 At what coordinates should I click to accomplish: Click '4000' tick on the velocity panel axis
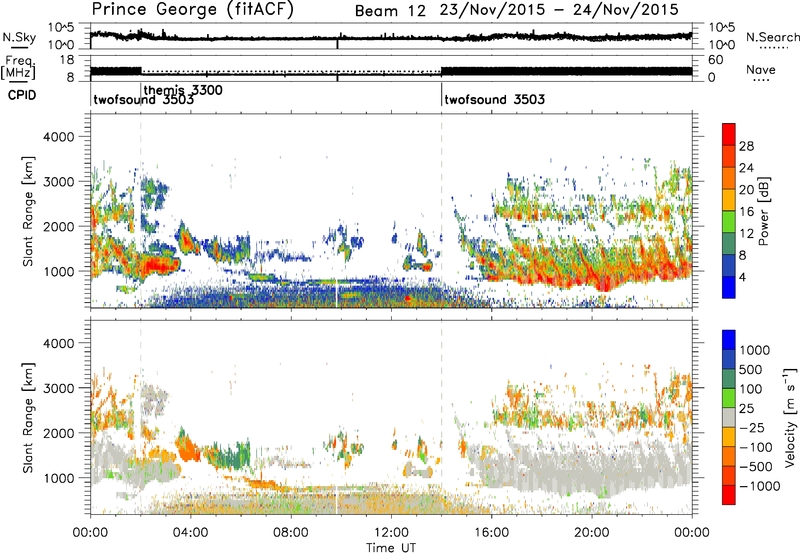[58, 343]
